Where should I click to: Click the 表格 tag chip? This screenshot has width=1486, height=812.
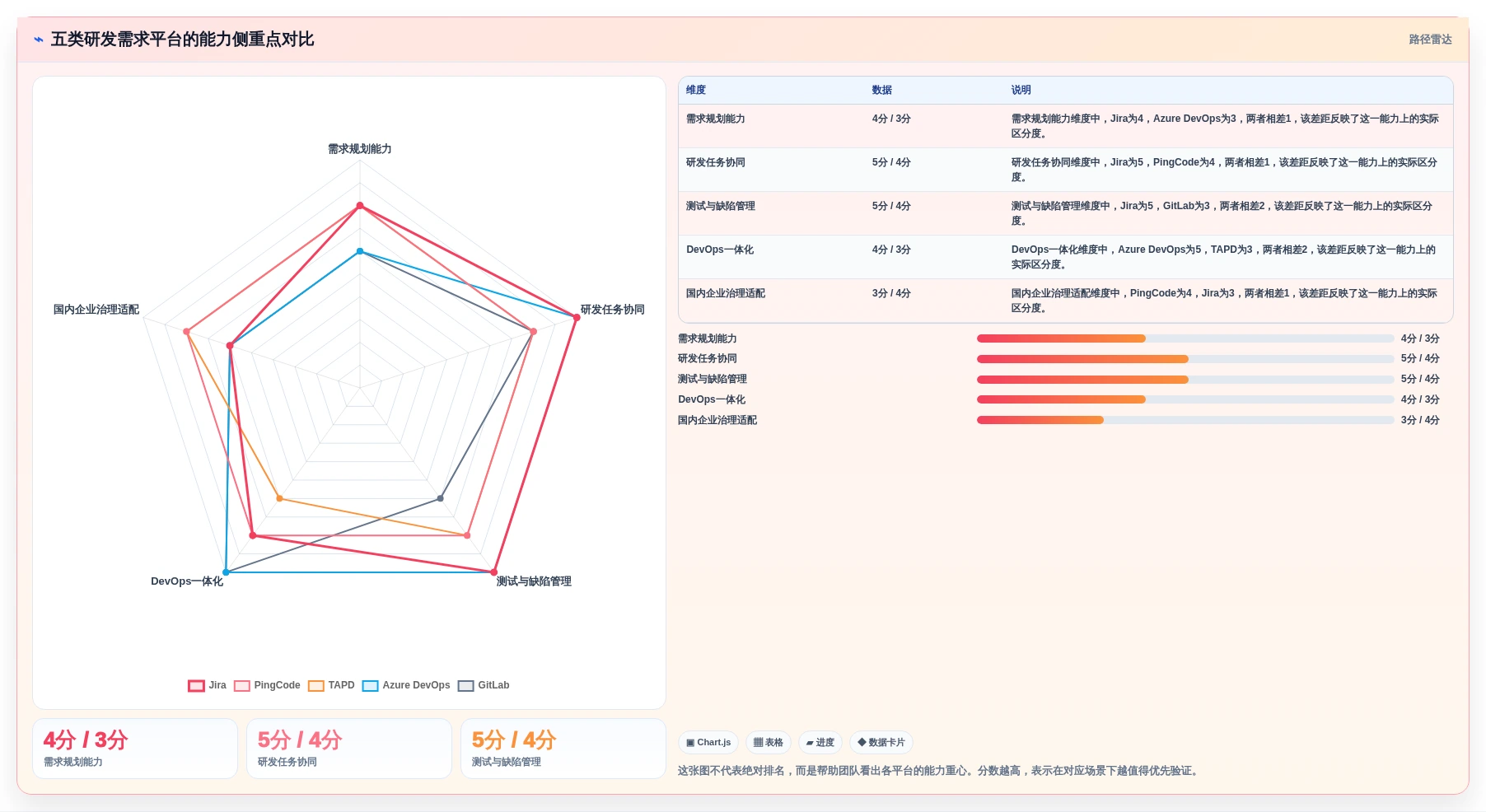coord(768,742)
